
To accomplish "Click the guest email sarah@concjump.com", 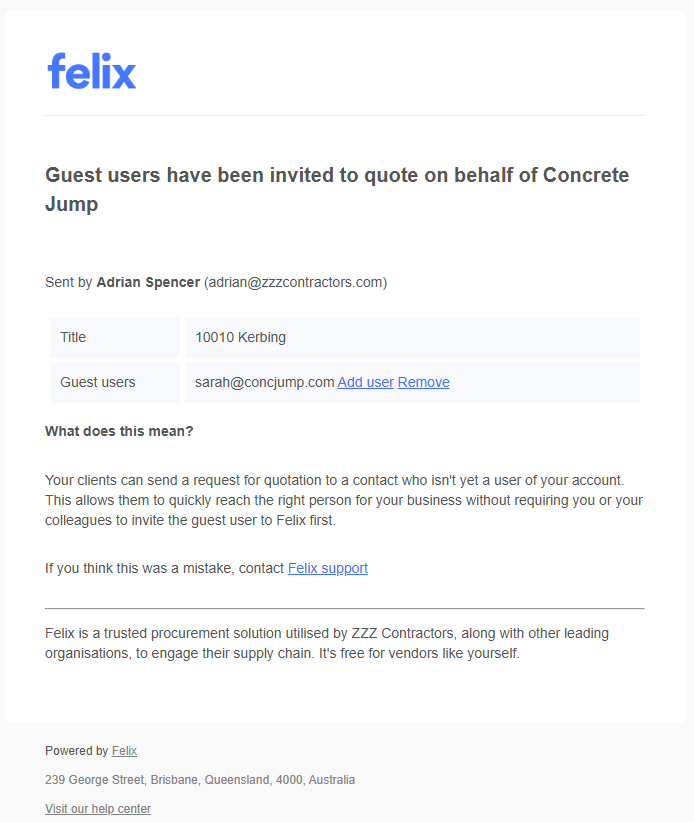I will click(x=264, y=382).
